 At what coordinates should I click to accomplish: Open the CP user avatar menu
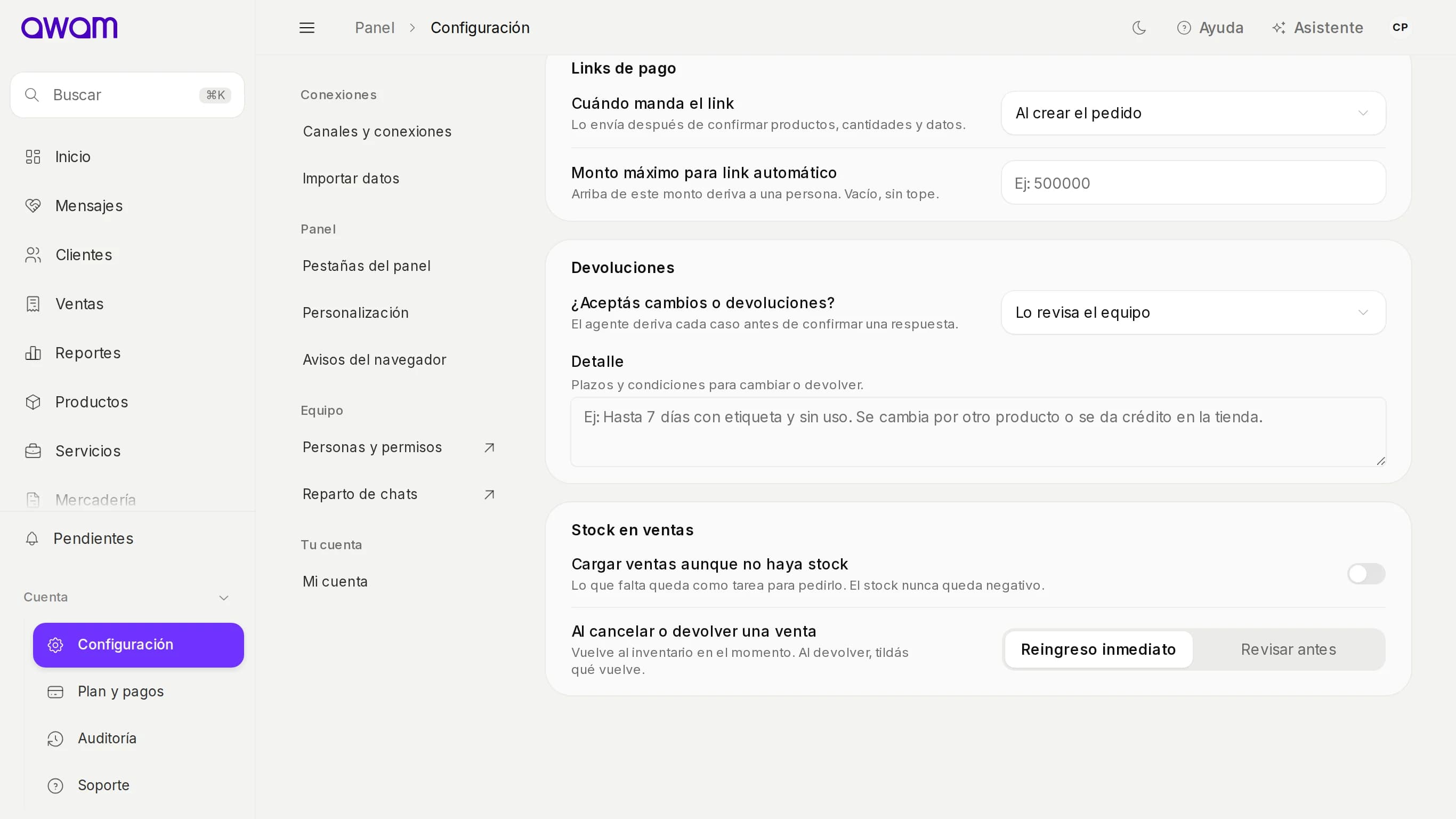pos(1400,28)
